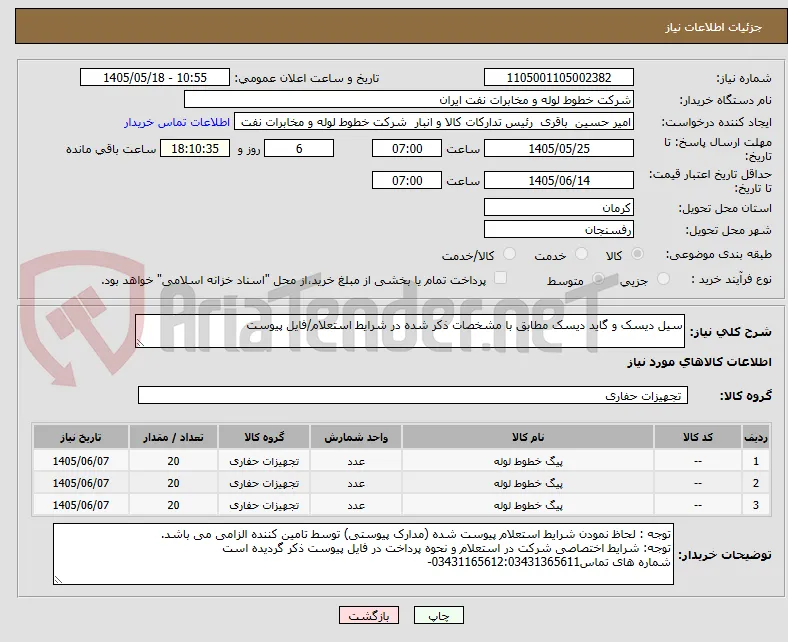Click the اطلاعات کالاهای مورد نیاز heading
This screenshot has height=642, width=788.
coord(699,362)
